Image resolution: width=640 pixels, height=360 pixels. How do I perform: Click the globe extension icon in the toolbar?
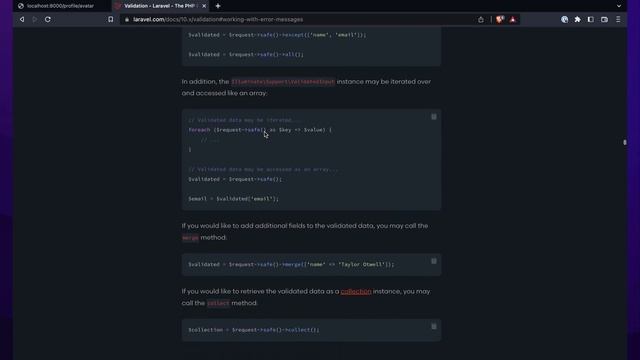[x=564, y=19]
